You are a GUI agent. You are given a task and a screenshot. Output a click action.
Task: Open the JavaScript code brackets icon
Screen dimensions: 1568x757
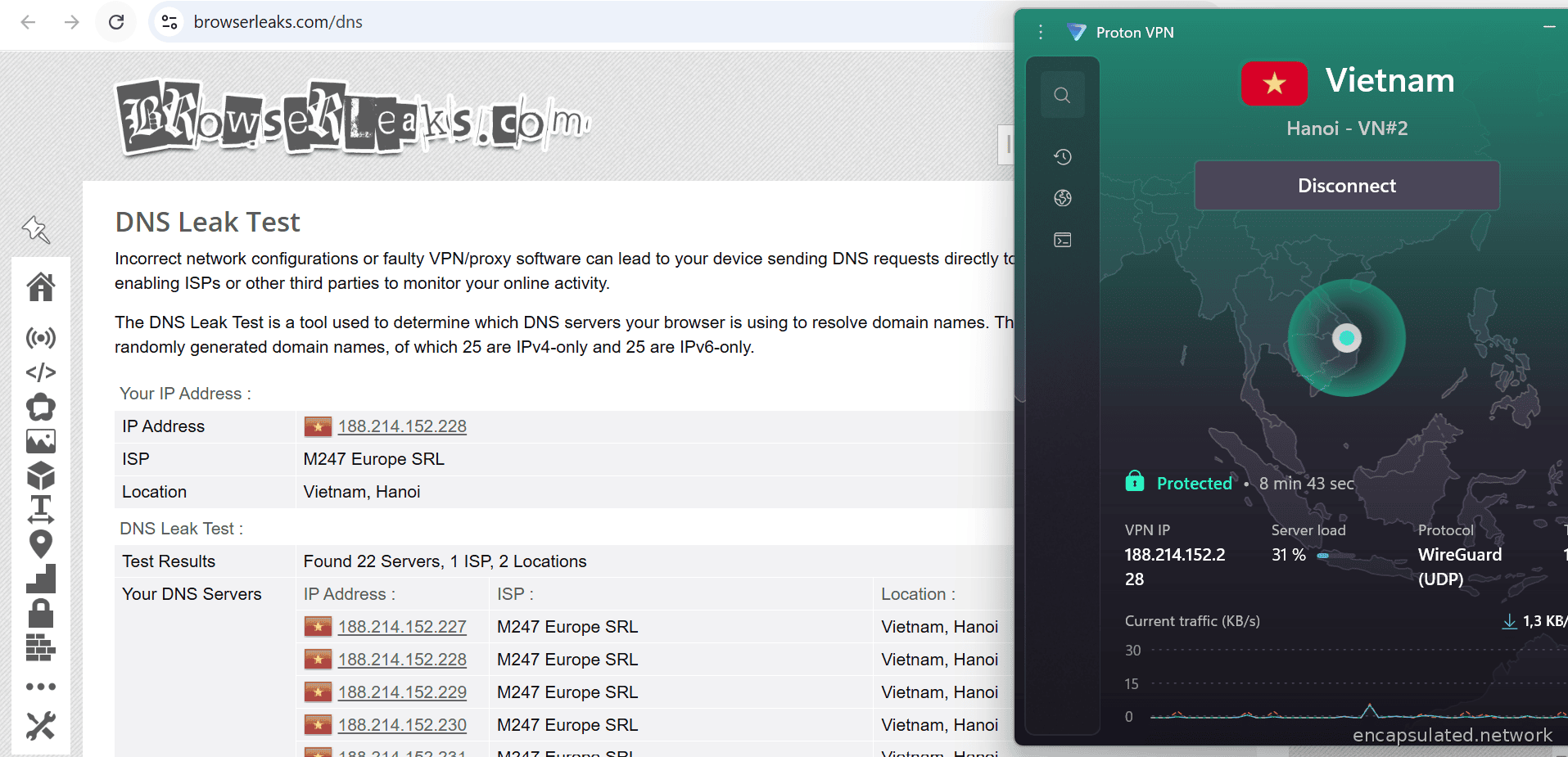tap(41, 372)
